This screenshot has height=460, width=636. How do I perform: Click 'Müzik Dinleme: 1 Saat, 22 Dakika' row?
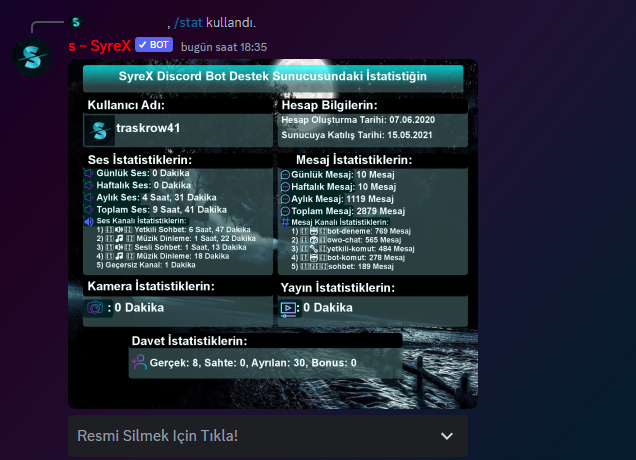tap(176, 239)
